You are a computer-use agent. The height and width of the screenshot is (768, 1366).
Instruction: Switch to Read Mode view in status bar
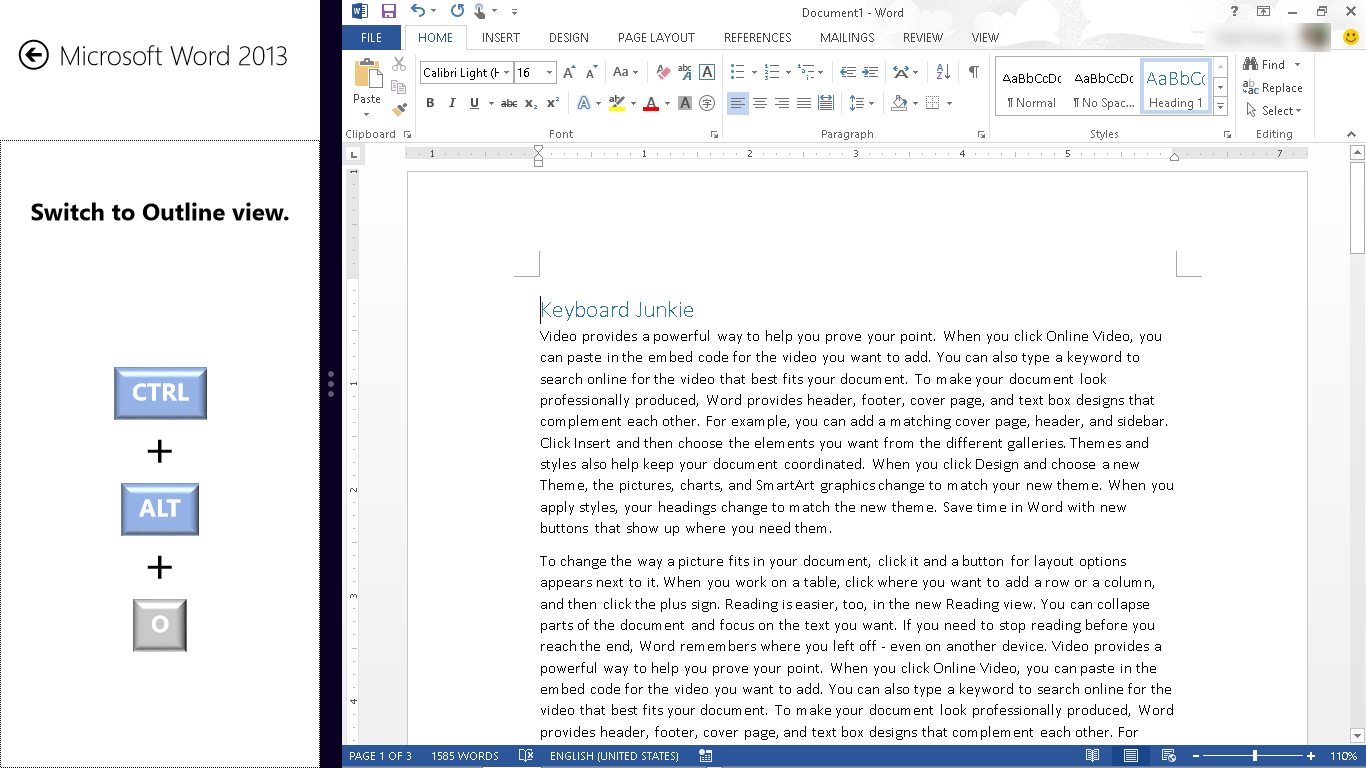tap(1094, 756)
